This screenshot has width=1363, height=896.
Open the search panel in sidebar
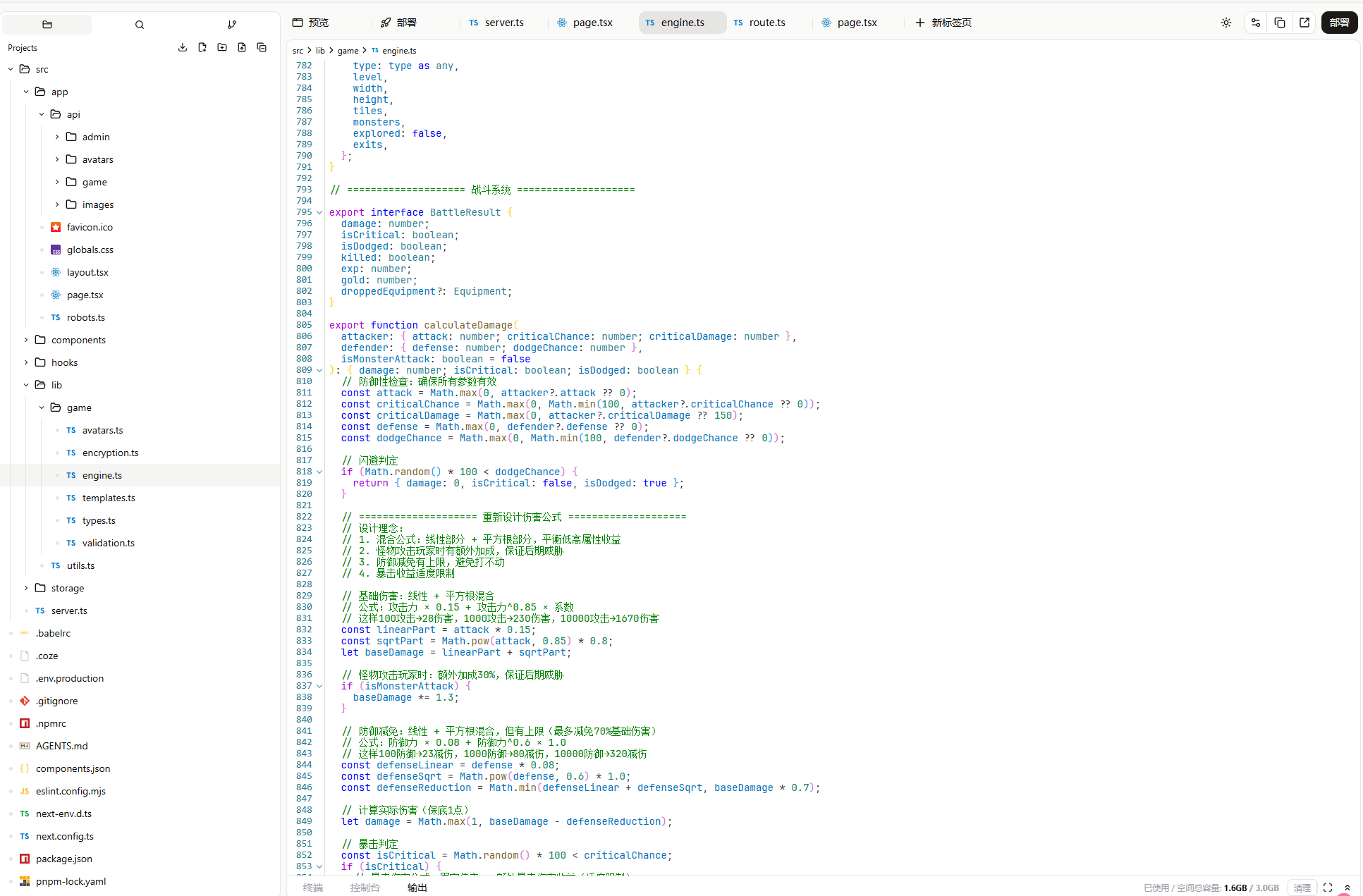(x=140, y=25)
